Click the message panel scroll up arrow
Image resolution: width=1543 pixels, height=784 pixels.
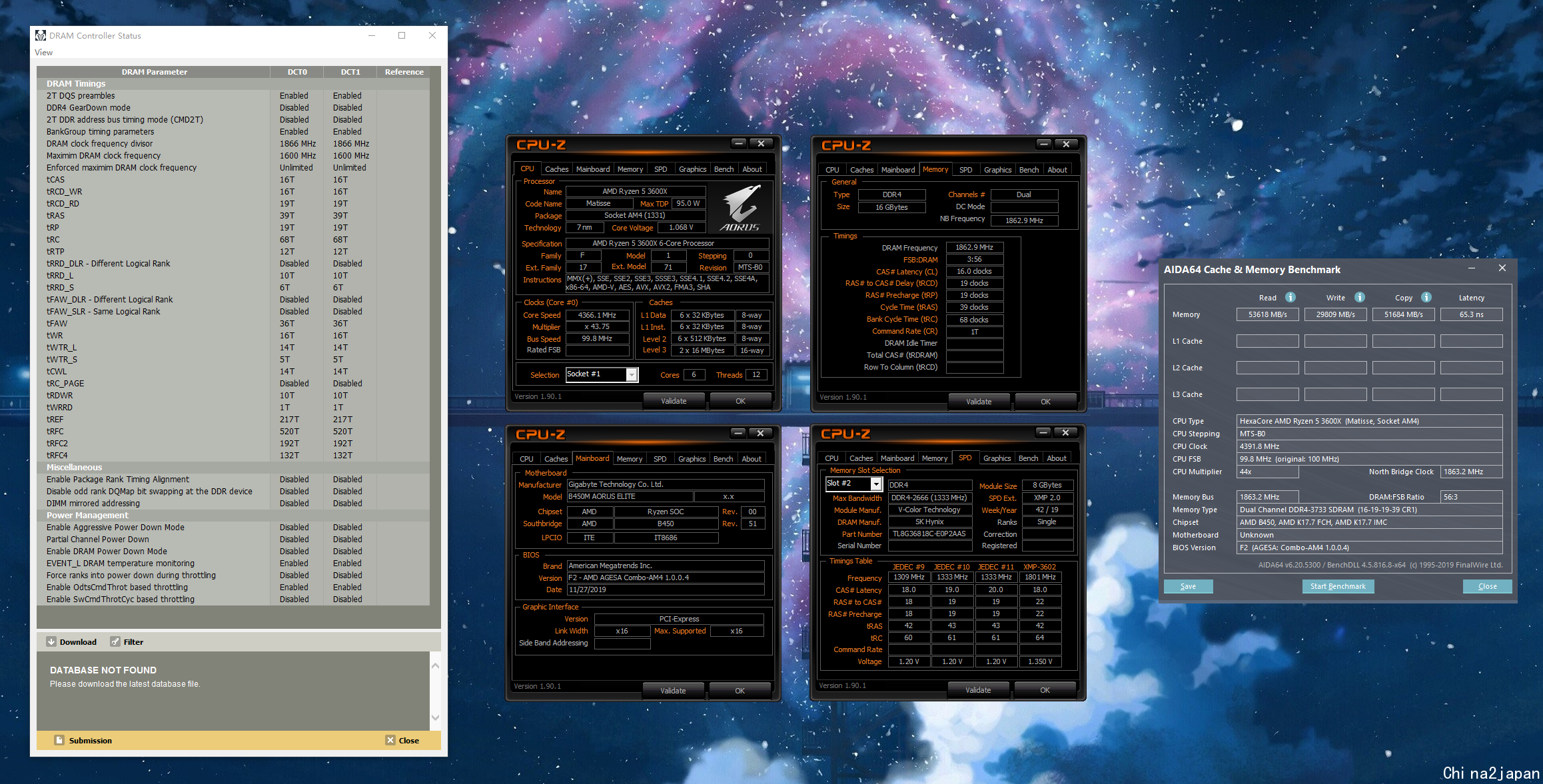435,666
